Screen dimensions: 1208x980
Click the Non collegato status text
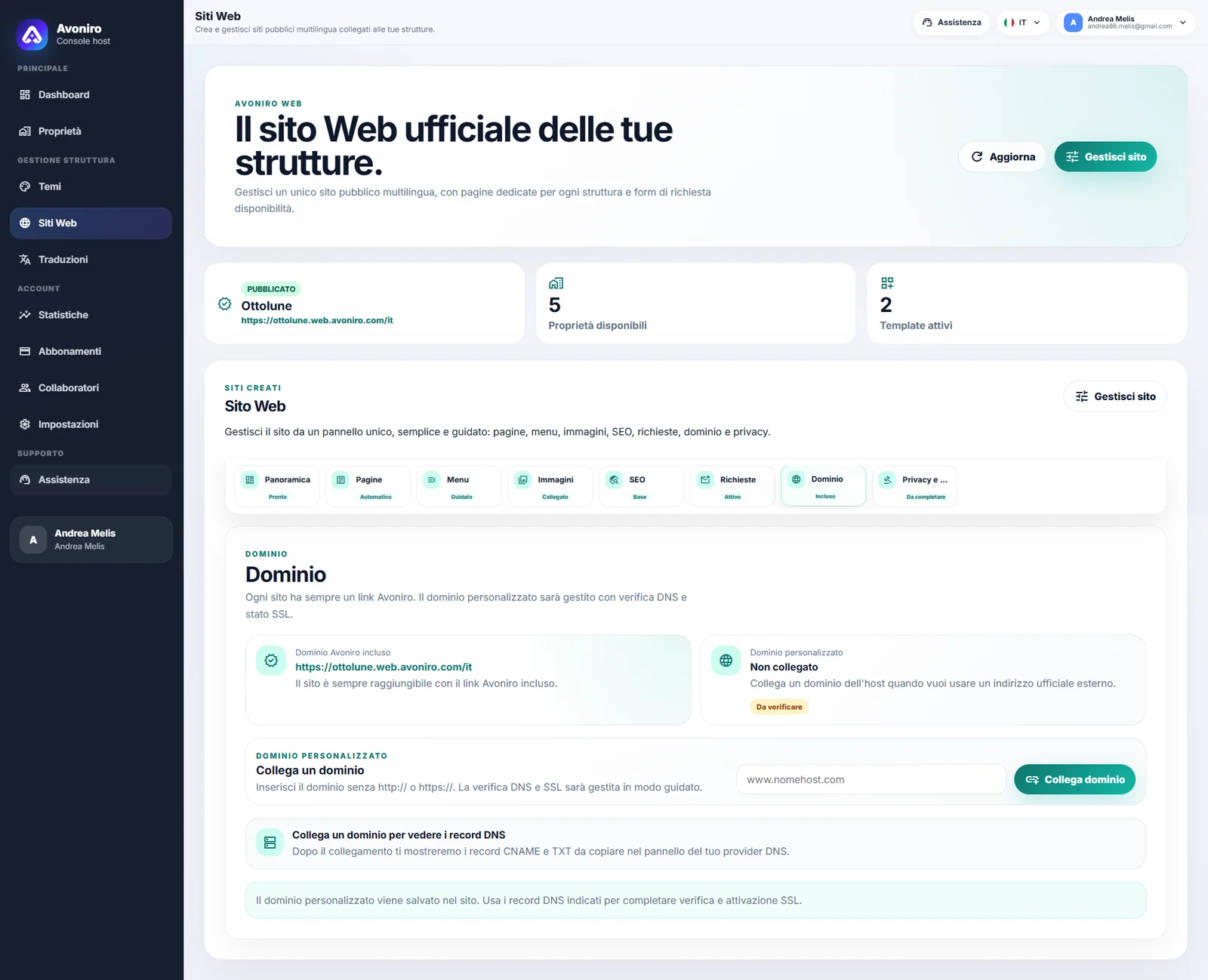[x=784, y=667]
